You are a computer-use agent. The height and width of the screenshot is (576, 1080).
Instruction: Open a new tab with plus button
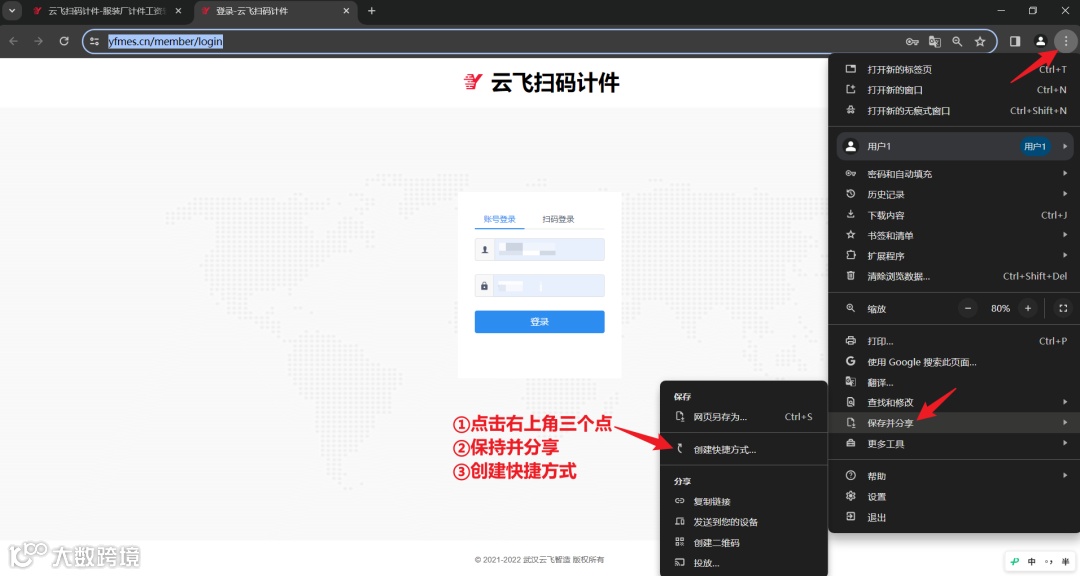click(371, 10)
